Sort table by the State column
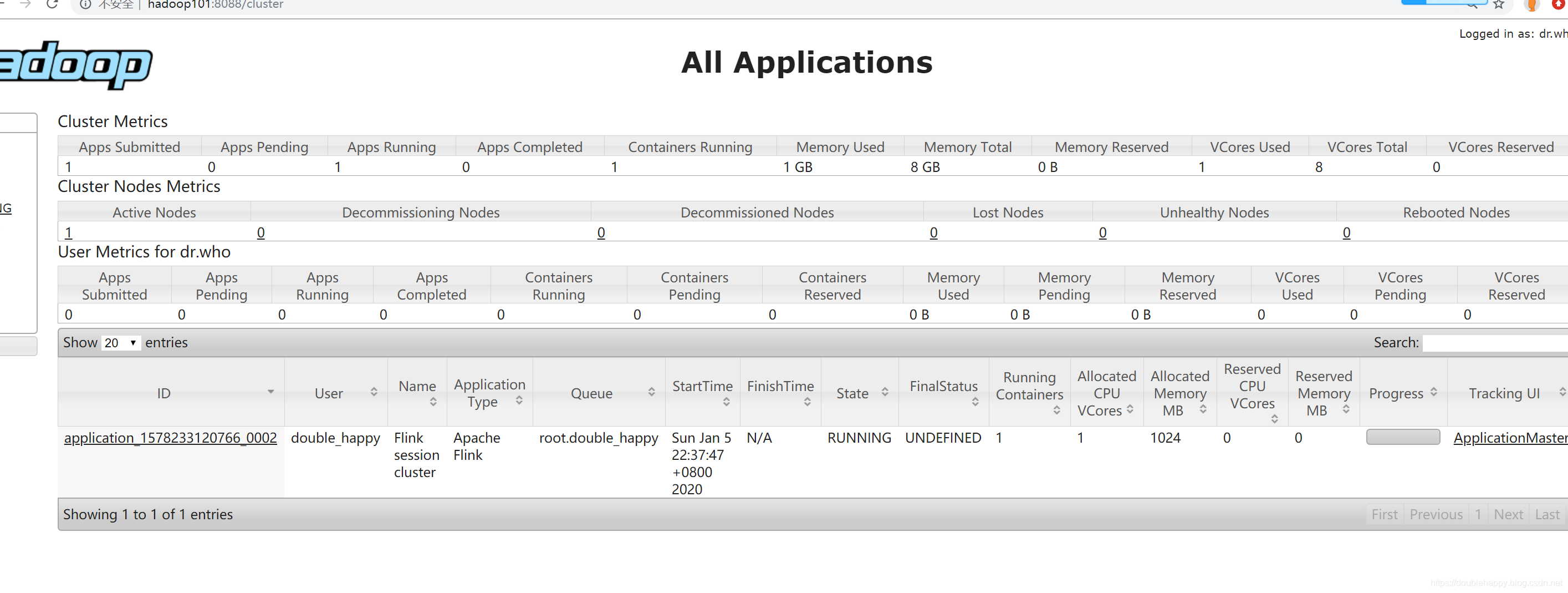This screenshot has height=593, width=1568. coord(885,392)
